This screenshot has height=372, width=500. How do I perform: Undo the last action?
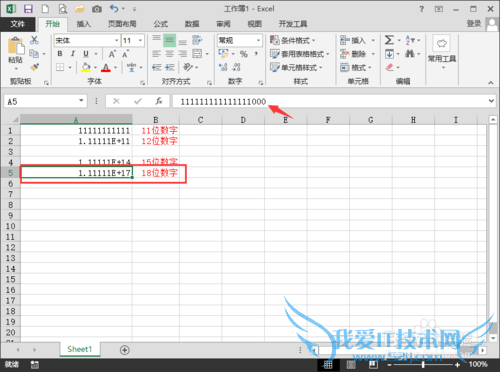114,9
